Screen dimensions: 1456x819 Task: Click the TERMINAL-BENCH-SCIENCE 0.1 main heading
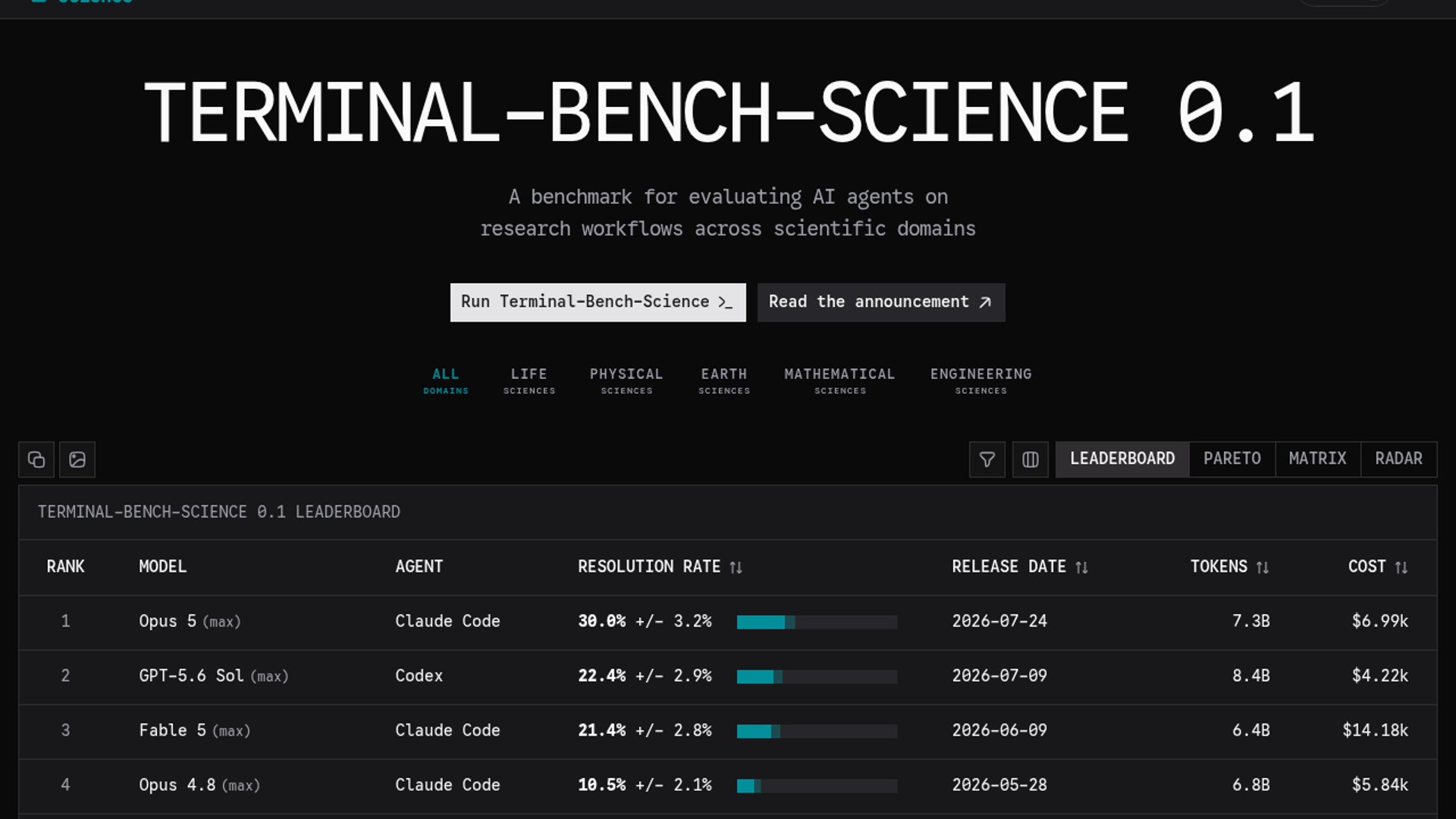[728, 114]
